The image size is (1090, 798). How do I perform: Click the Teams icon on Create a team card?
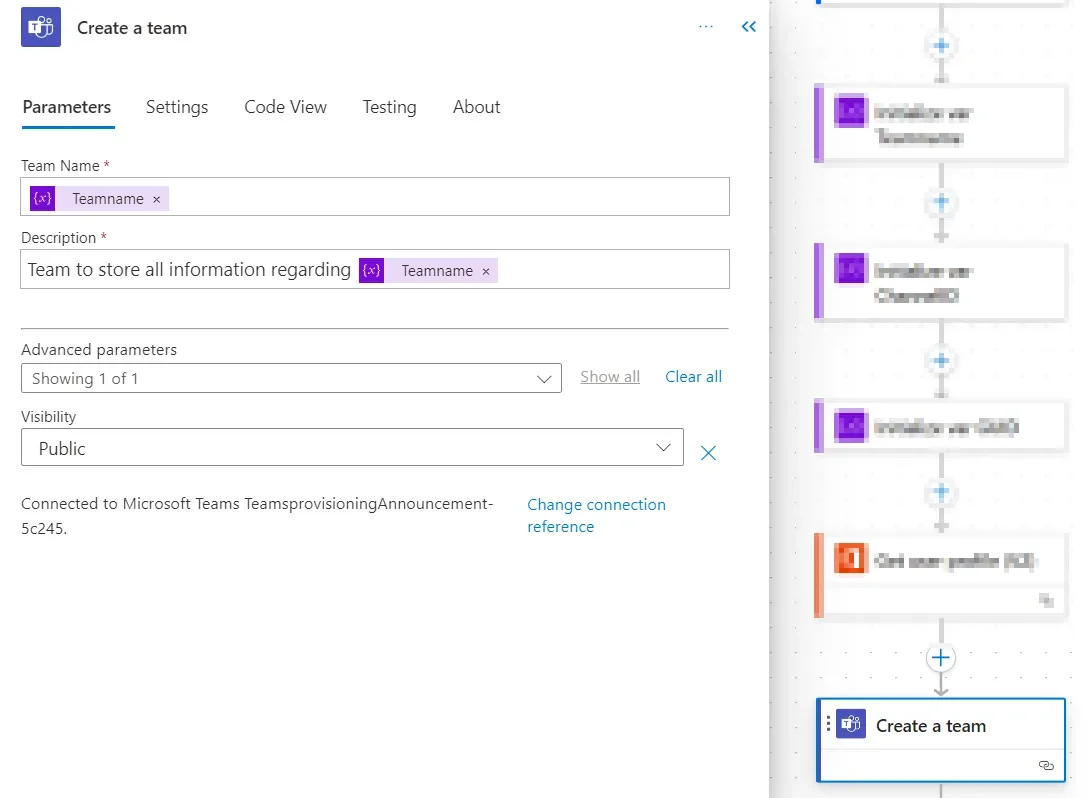pos(851,724)
